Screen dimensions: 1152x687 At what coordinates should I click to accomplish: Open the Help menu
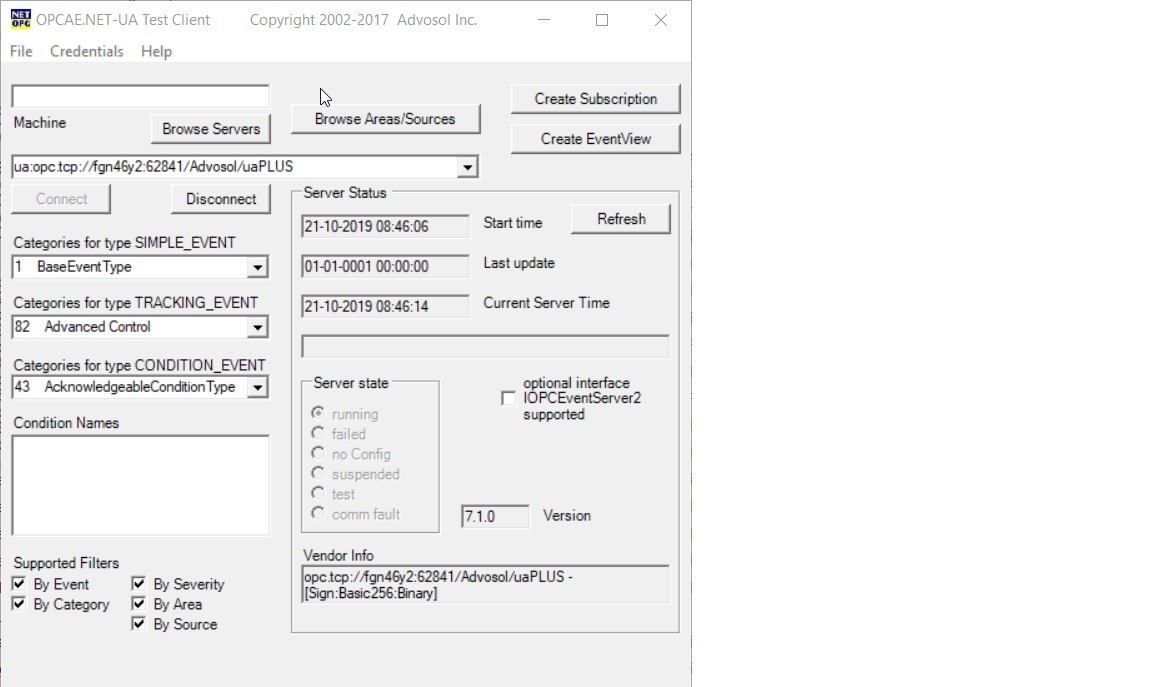tap(156, 51)
